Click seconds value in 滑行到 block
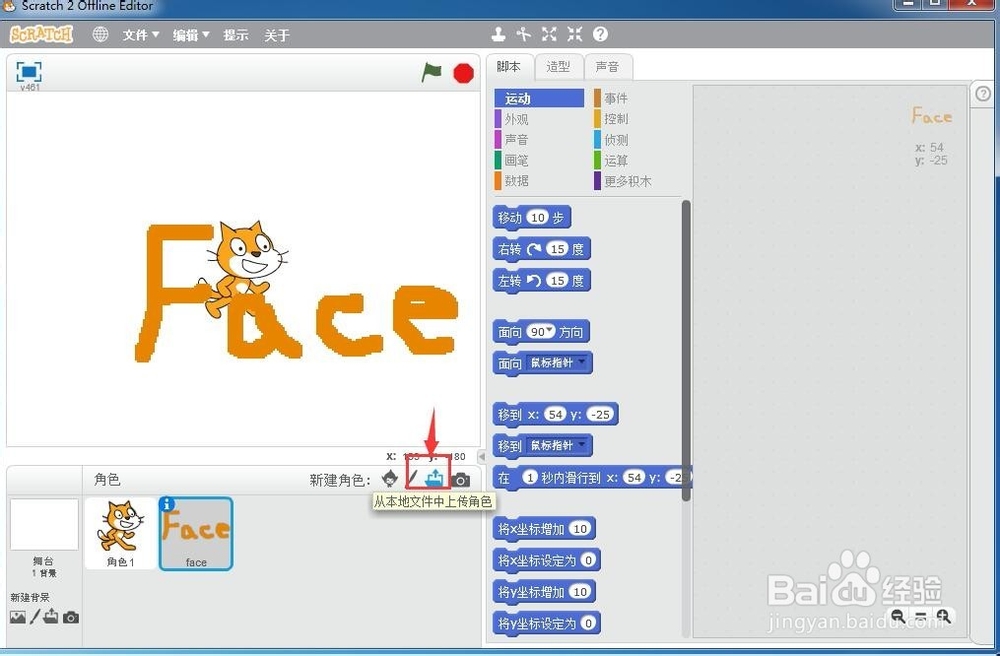Screen dimensions: 1000x656 point(530,477)
